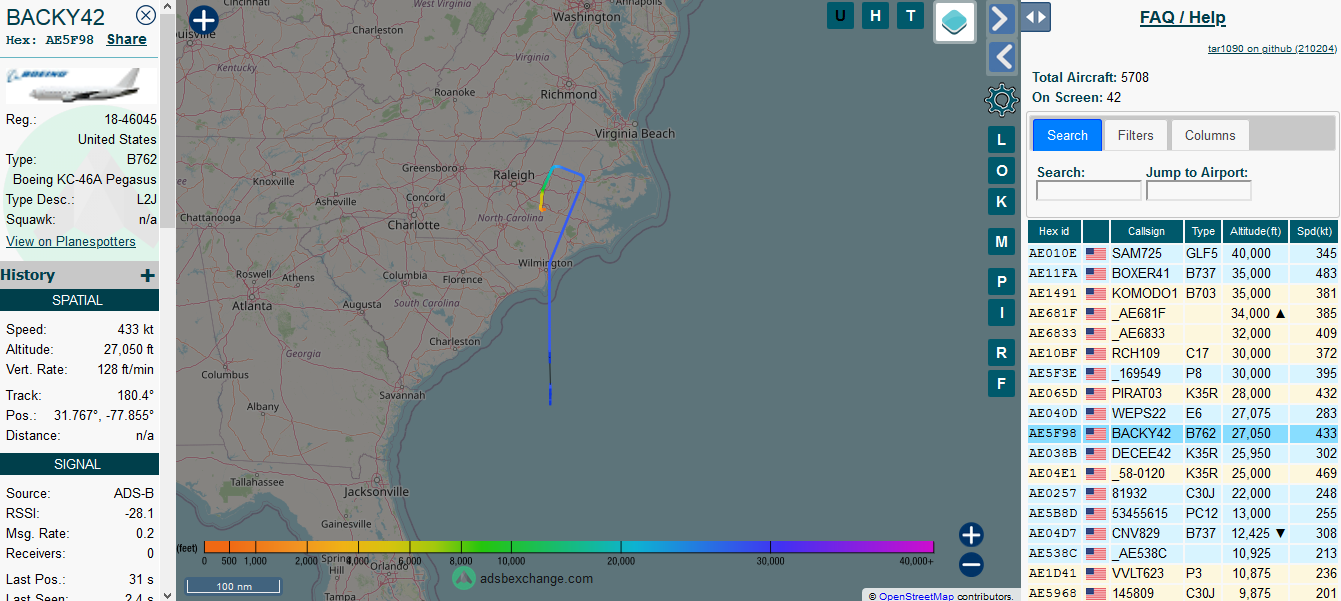Screen dimensions: 1341x601
Task: Focus the Search input field
Action: tap(1089, 190)
